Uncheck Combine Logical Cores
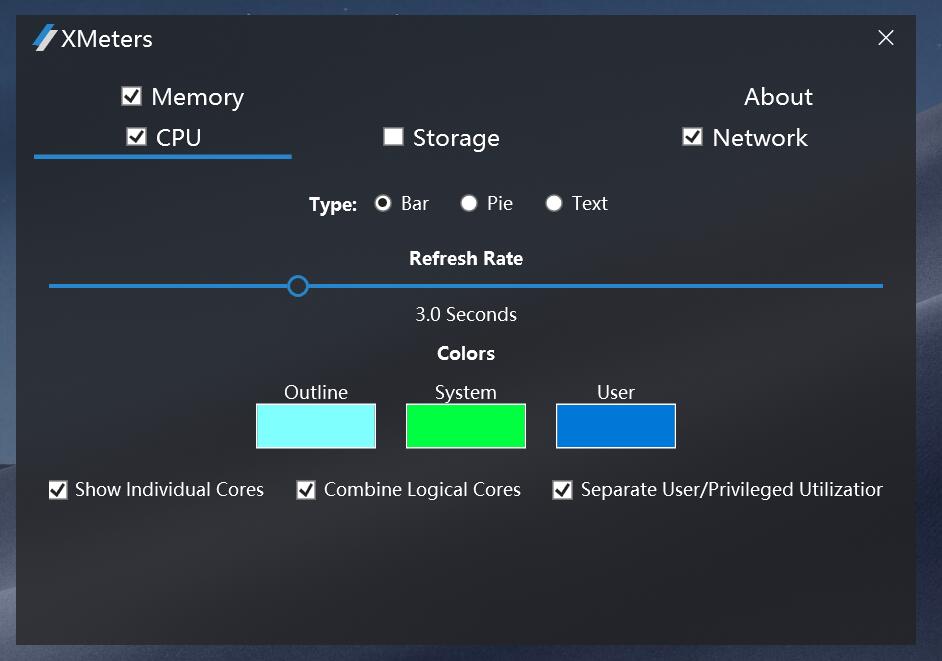This screenshot has width=942, height=661. (x=306, y=490)
